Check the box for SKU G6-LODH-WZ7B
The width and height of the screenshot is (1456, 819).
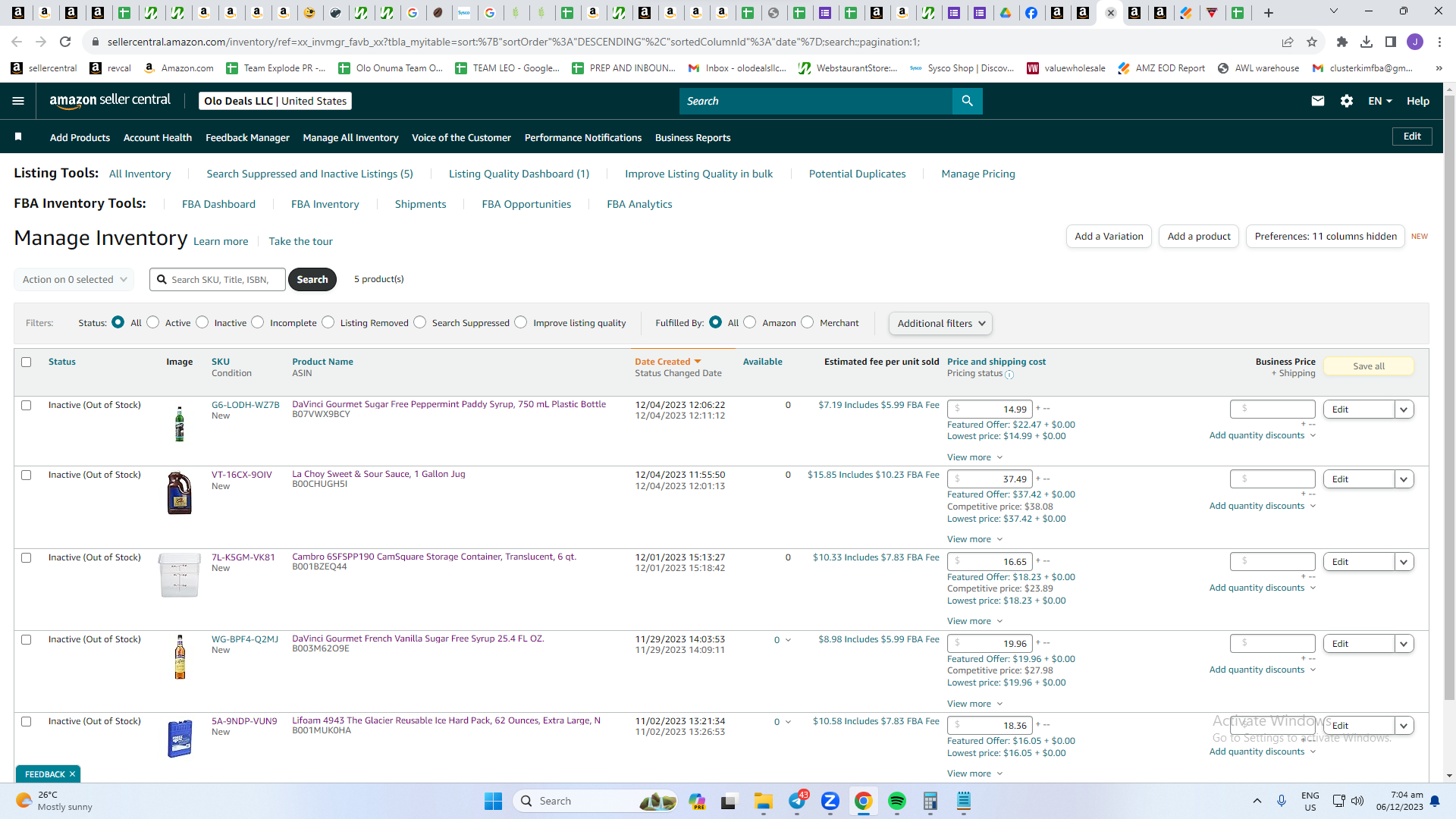pos(27,405)
